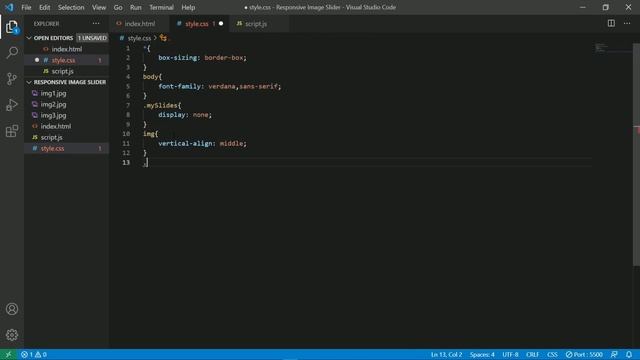Screen dimensions: 640x360
Task: Open Edit menu
Action: pos(44,7)
